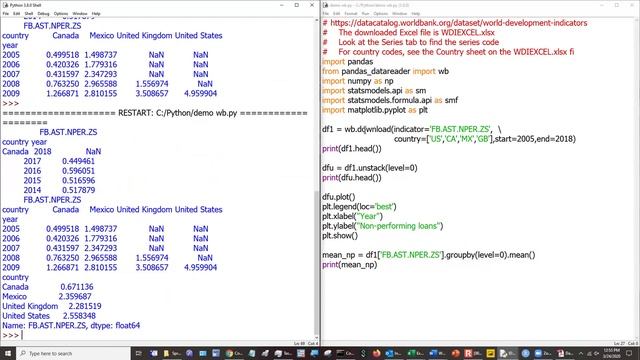
Task: Click the 'plt.show()' line
Action: coord(340,236)
